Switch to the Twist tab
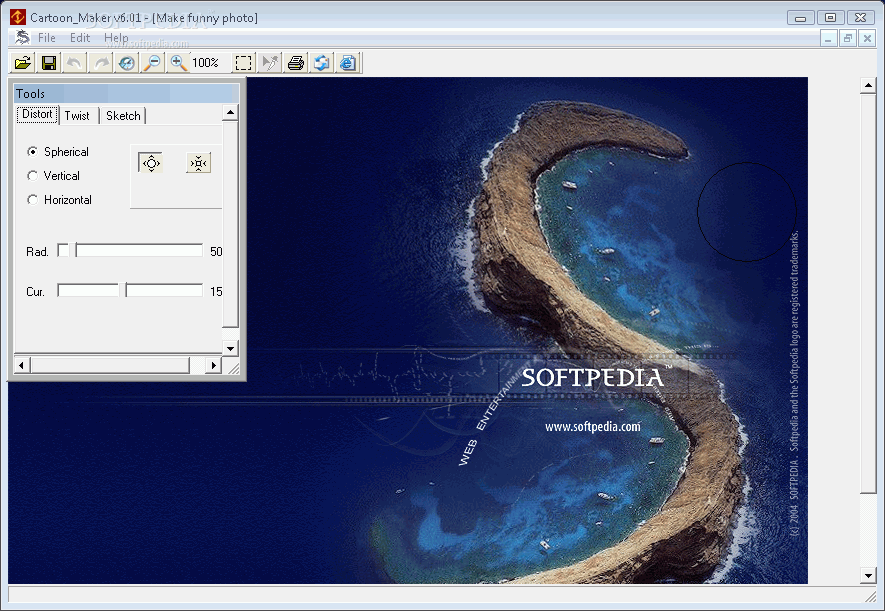The image size is (885, 611). 77,116
